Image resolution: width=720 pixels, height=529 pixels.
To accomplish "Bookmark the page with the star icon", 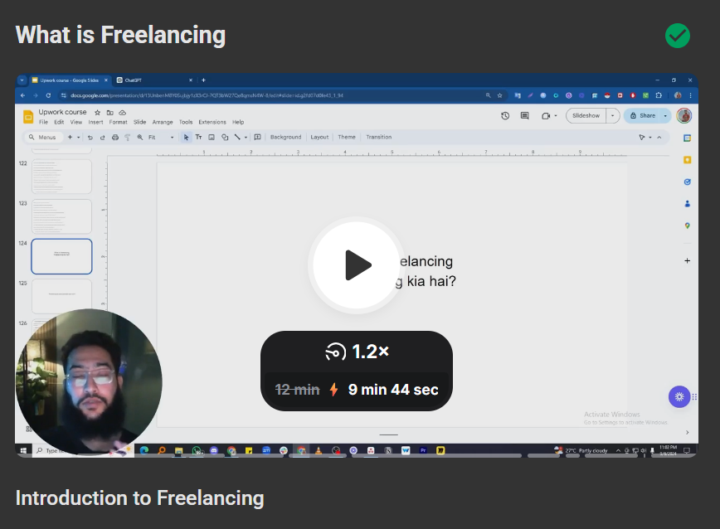I will point(500,95).
